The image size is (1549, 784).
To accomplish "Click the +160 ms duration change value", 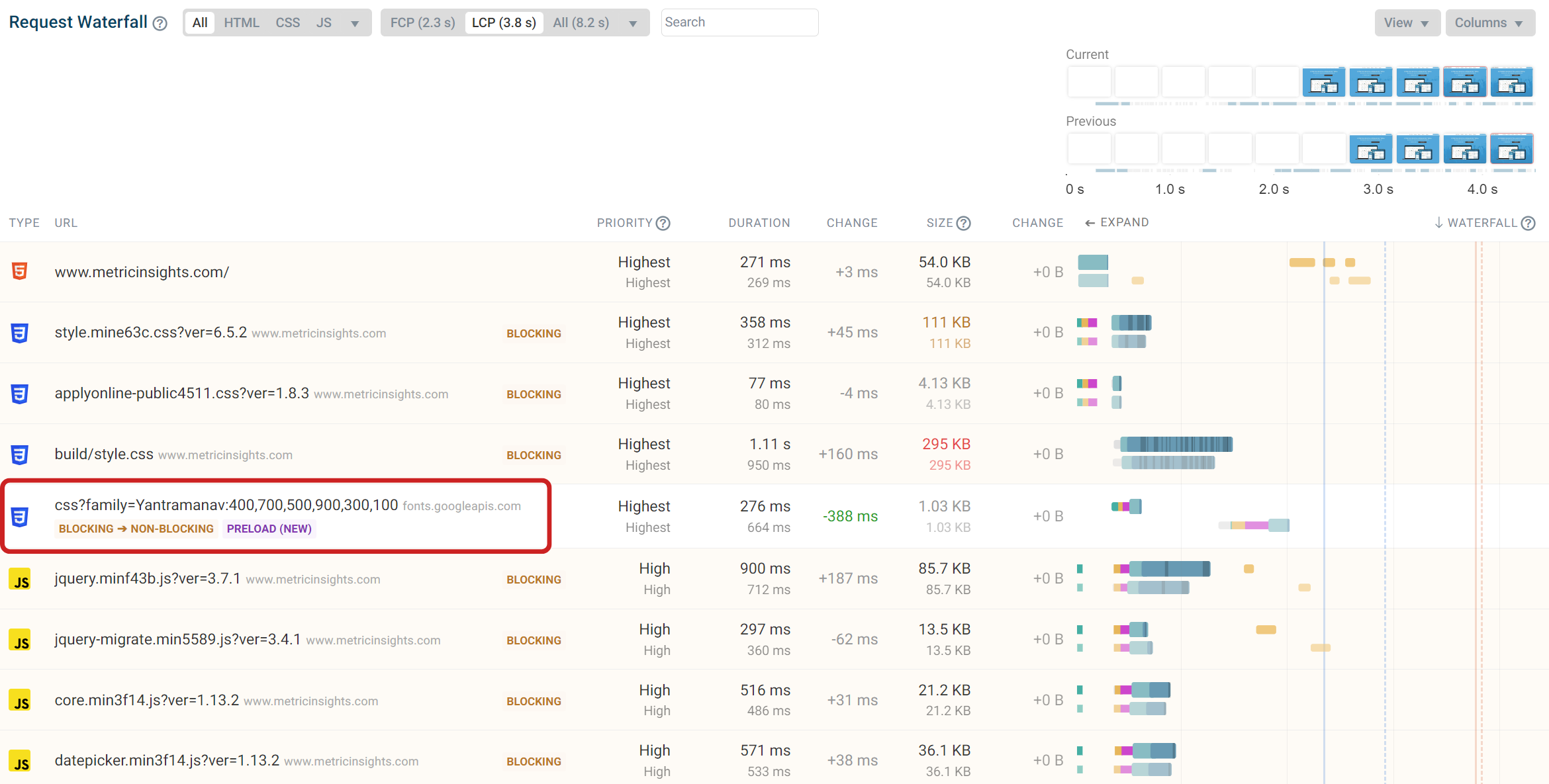I will (x=848, y=454).
